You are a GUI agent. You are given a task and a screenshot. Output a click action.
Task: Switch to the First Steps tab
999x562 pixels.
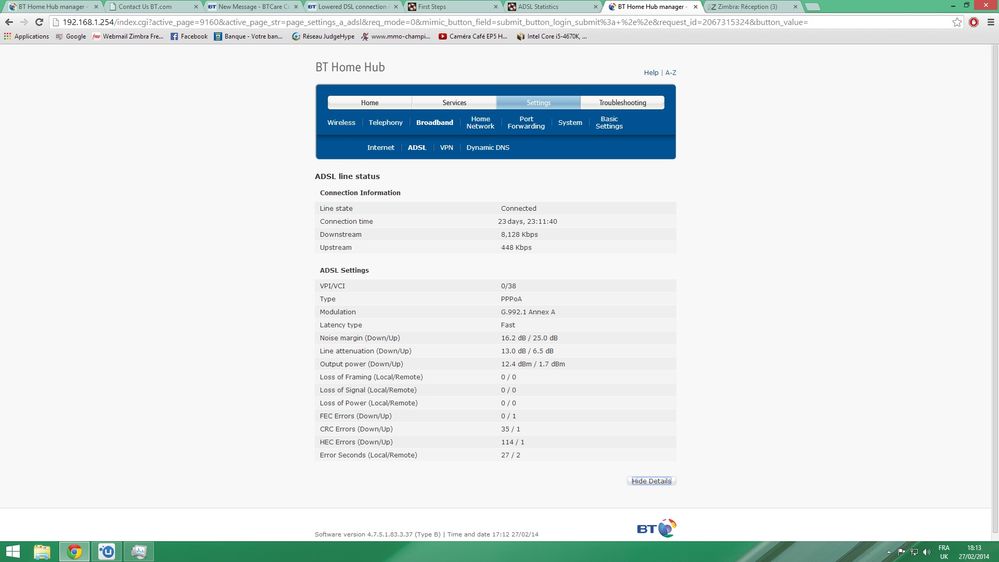point(452,6)
